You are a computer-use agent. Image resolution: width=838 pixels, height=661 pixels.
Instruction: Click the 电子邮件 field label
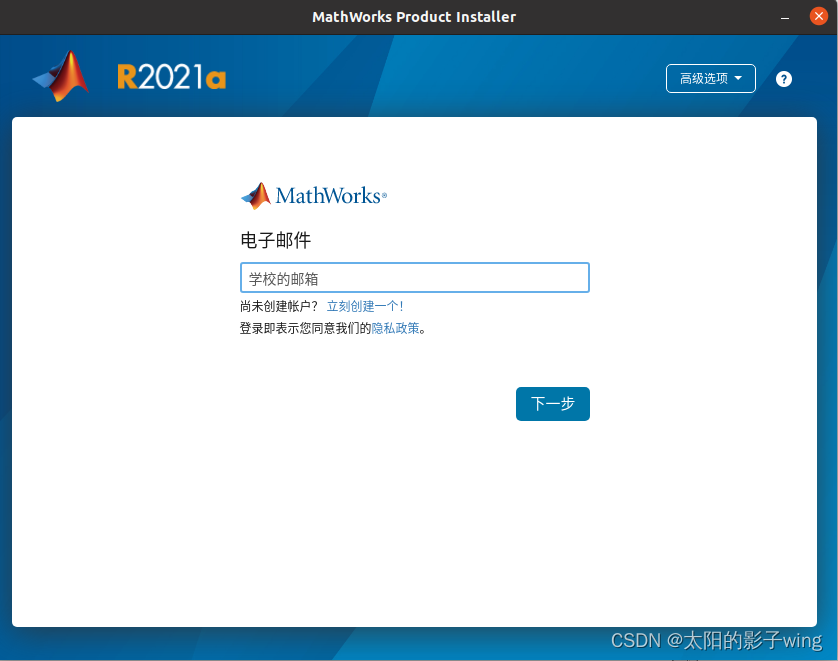275,241
